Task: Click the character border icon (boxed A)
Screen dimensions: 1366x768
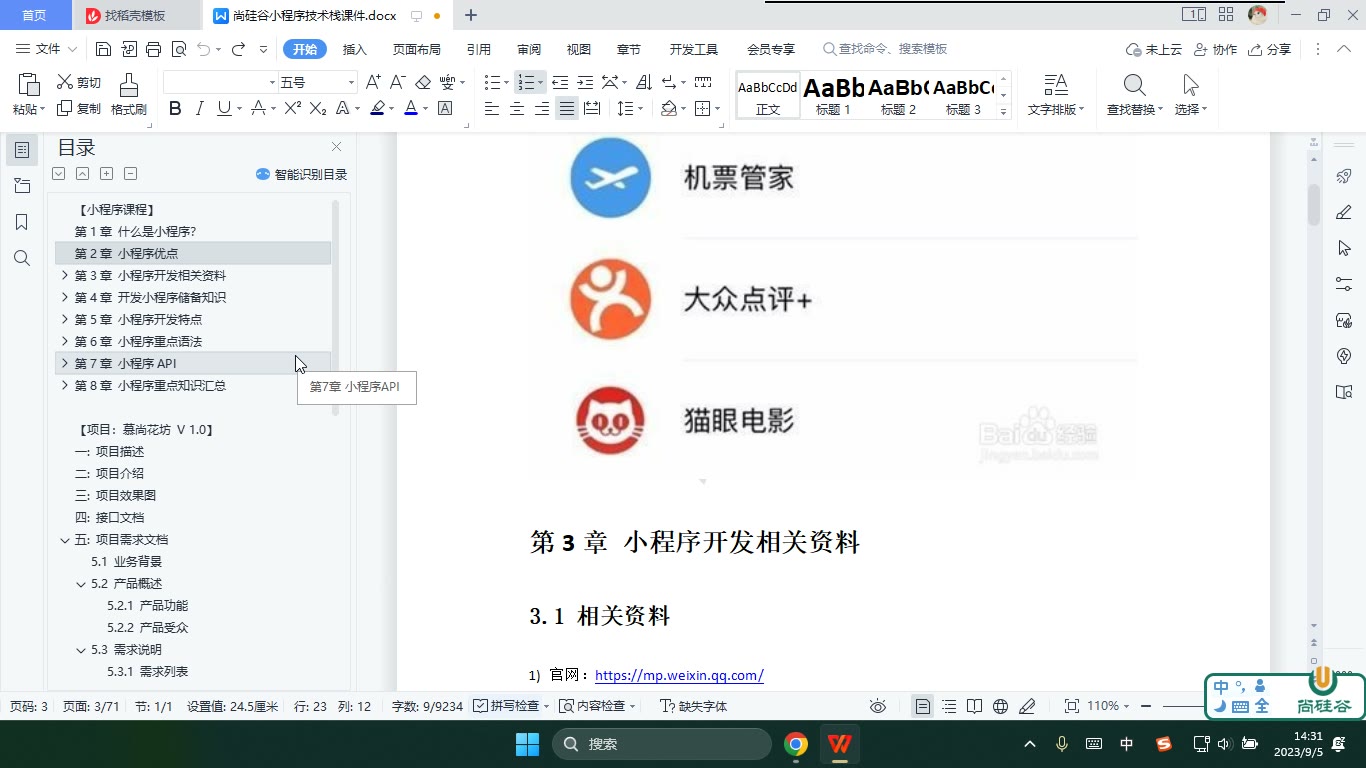Action: (x=445, y=108)
